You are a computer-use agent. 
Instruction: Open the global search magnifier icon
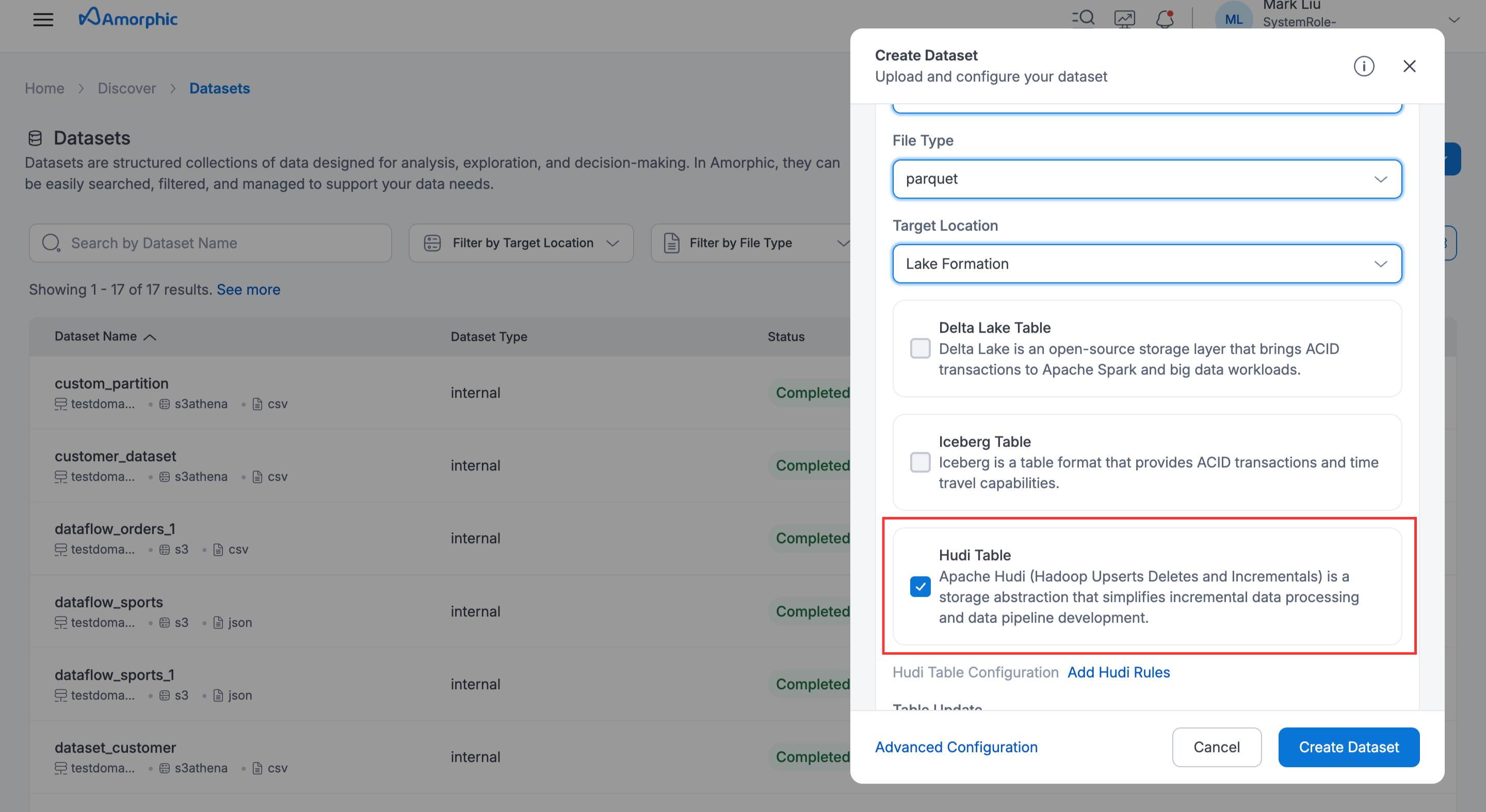1084,18
